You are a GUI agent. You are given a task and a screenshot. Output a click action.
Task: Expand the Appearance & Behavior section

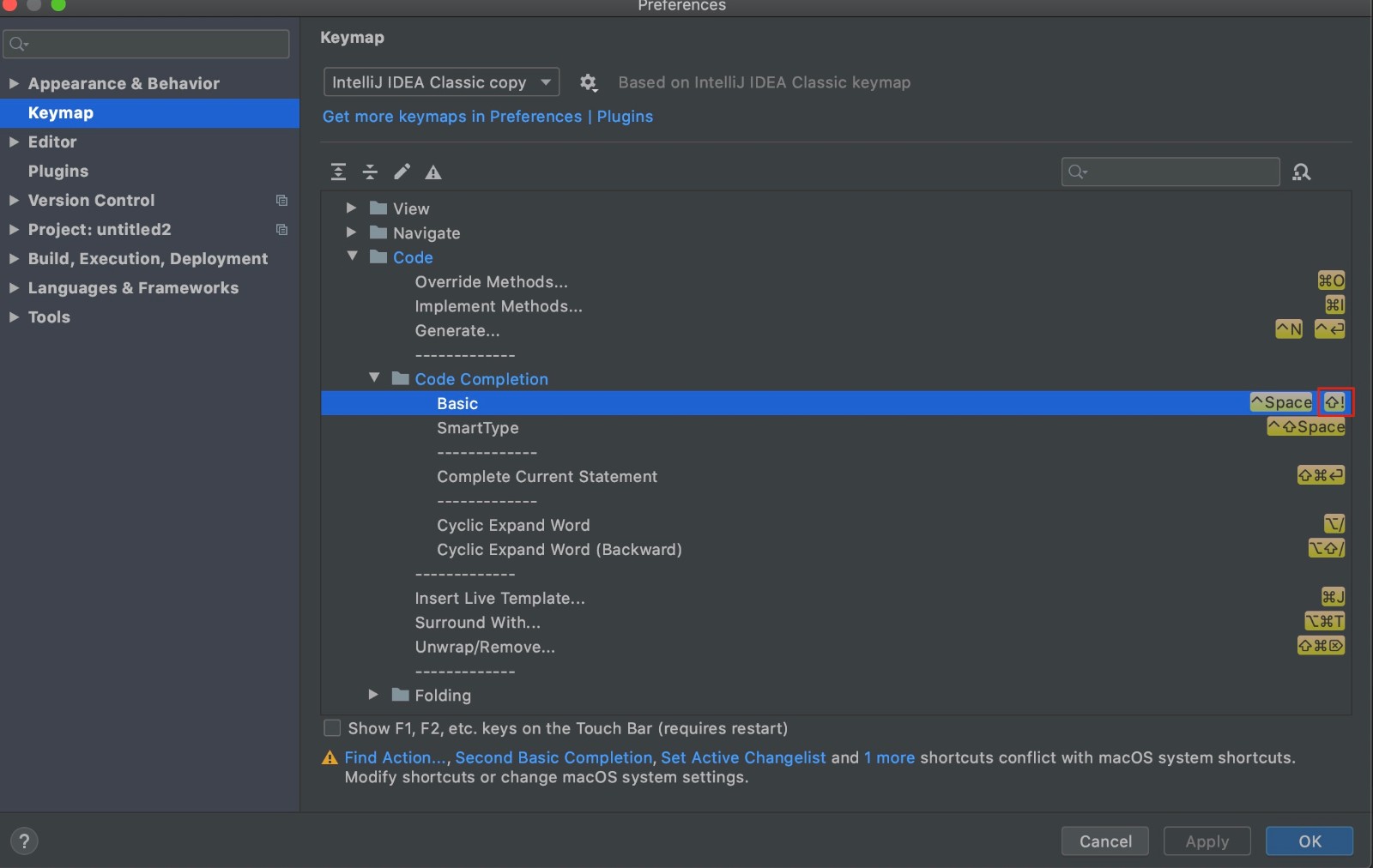click(x=14, y=83)
